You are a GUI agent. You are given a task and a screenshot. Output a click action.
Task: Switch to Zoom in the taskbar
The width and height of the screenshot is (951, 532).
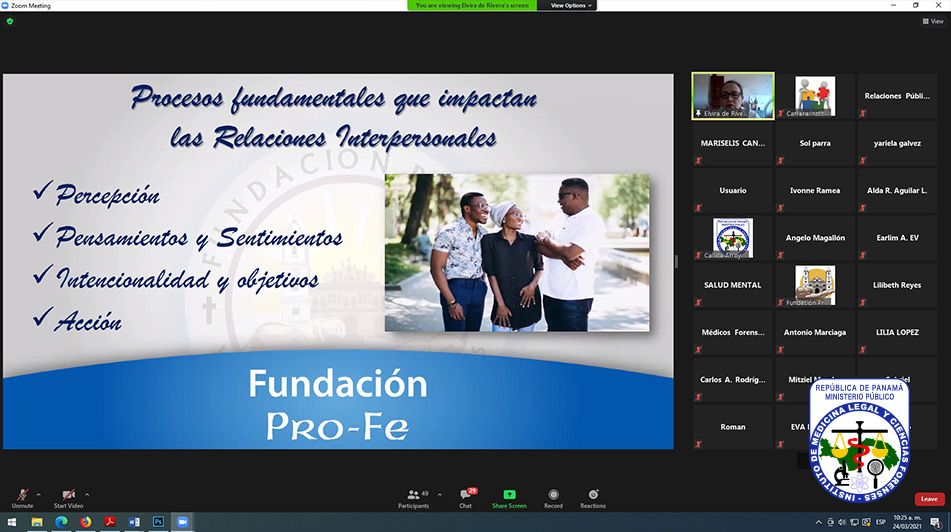click(x=183, y=522)
